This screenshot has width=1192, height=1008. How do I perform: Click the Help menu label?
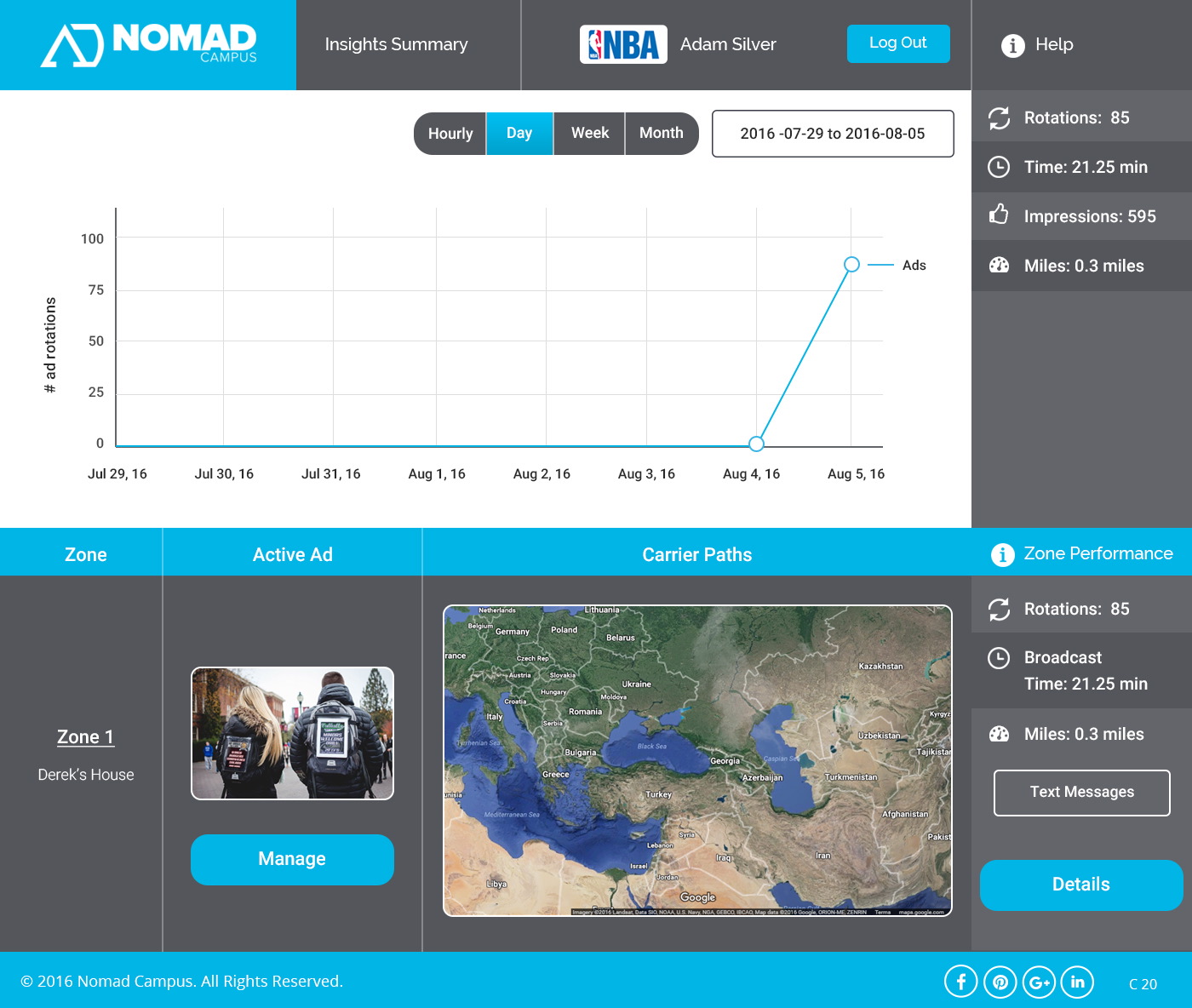pyautogui.click(x=1054, y=44)
